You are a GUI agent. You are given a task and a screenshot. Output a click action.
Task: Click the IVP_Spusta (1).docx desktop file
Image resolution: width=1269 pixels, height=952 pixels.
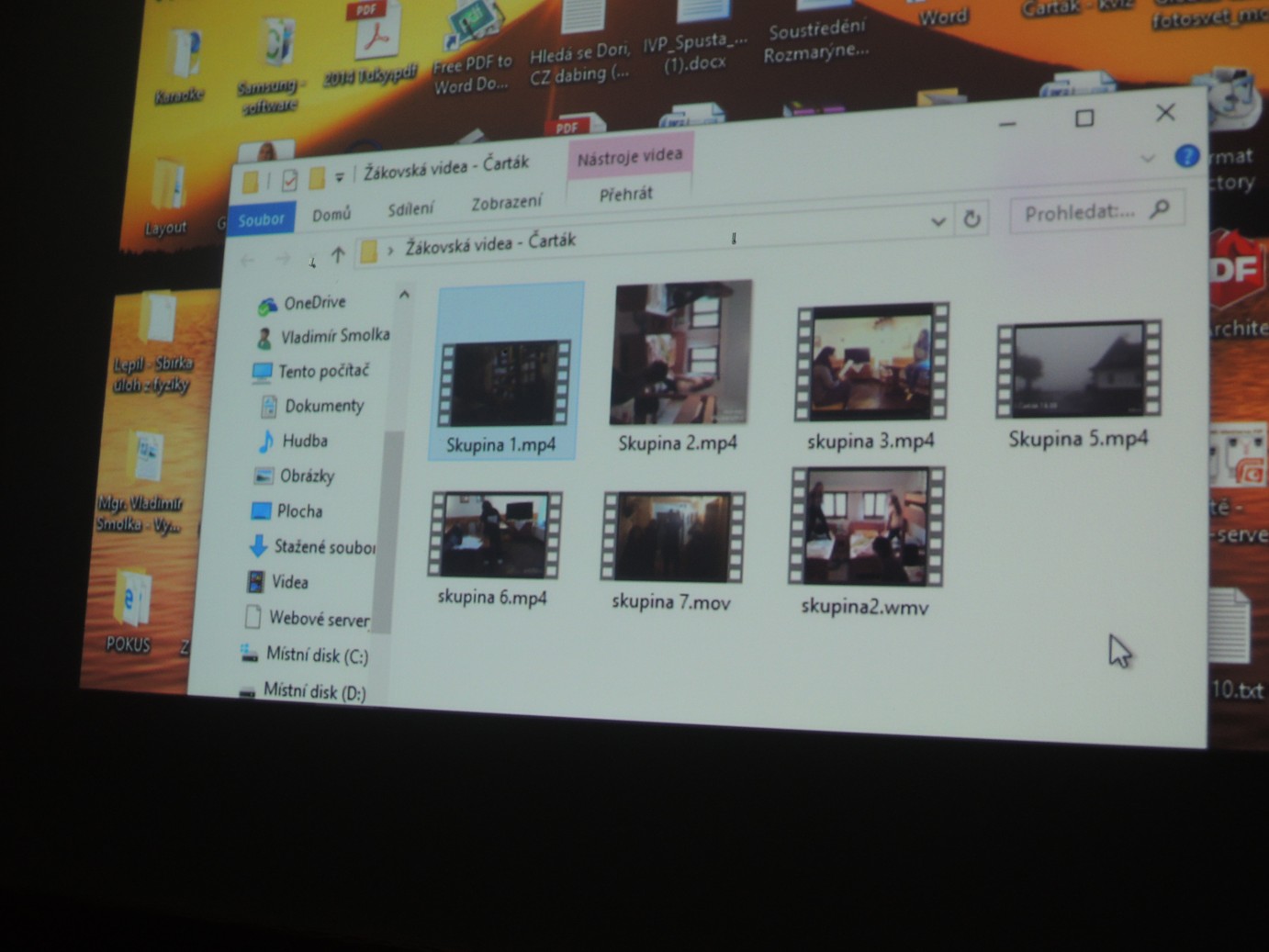point(695,39)
